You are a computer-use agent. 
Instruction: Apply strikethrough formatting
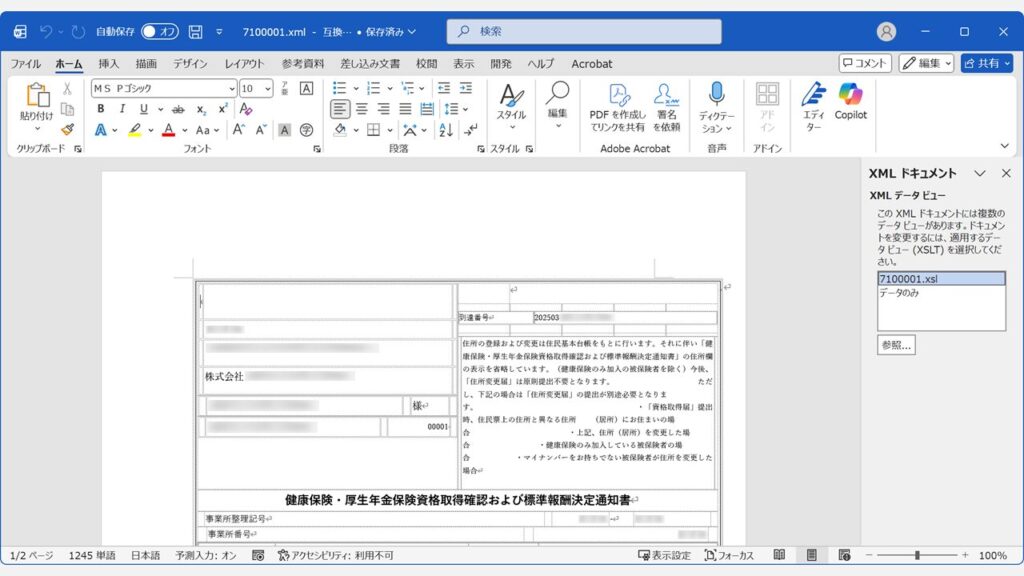point(178,107)
